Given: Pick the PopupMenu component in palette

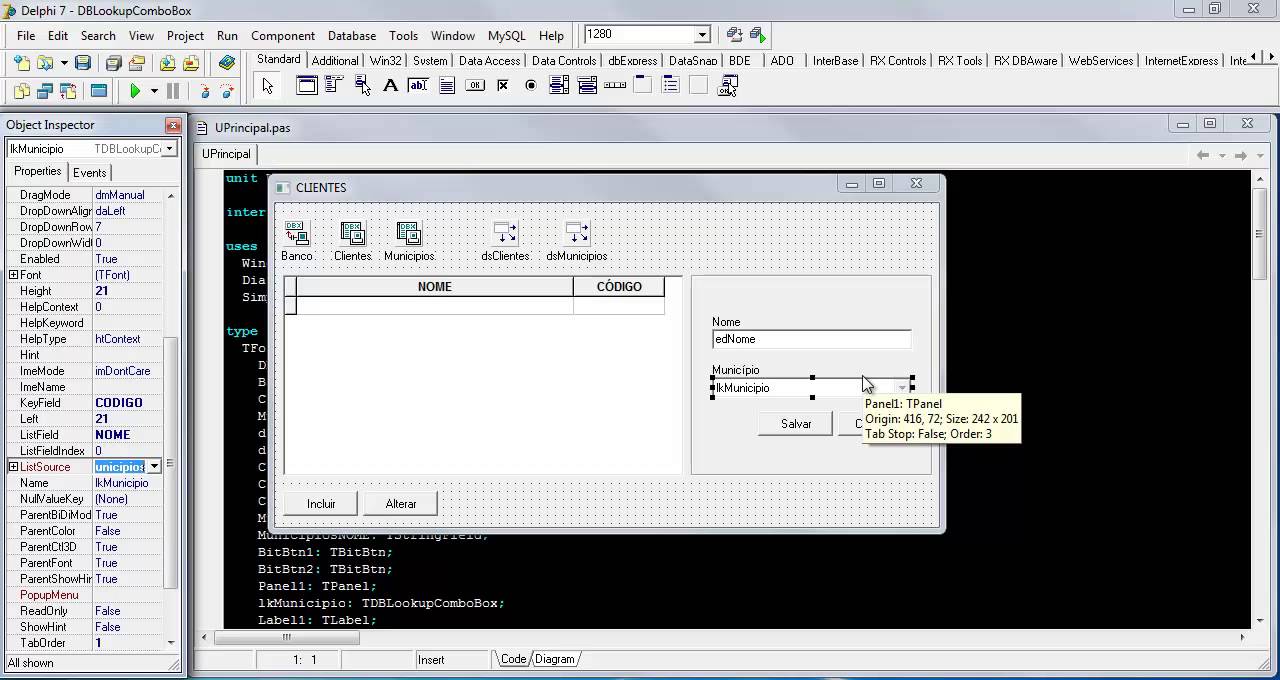Looking at the screenshot, I should pos(363,86).
